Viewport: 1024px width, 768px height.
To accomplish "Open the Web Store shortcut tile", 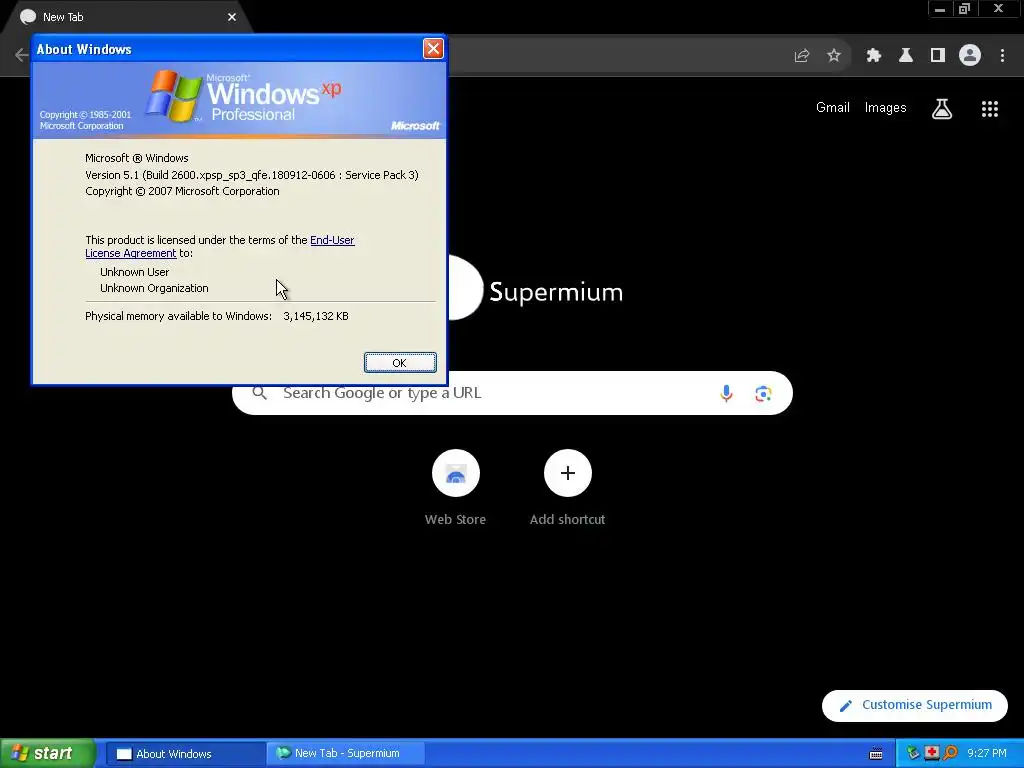I will [455, 488].
